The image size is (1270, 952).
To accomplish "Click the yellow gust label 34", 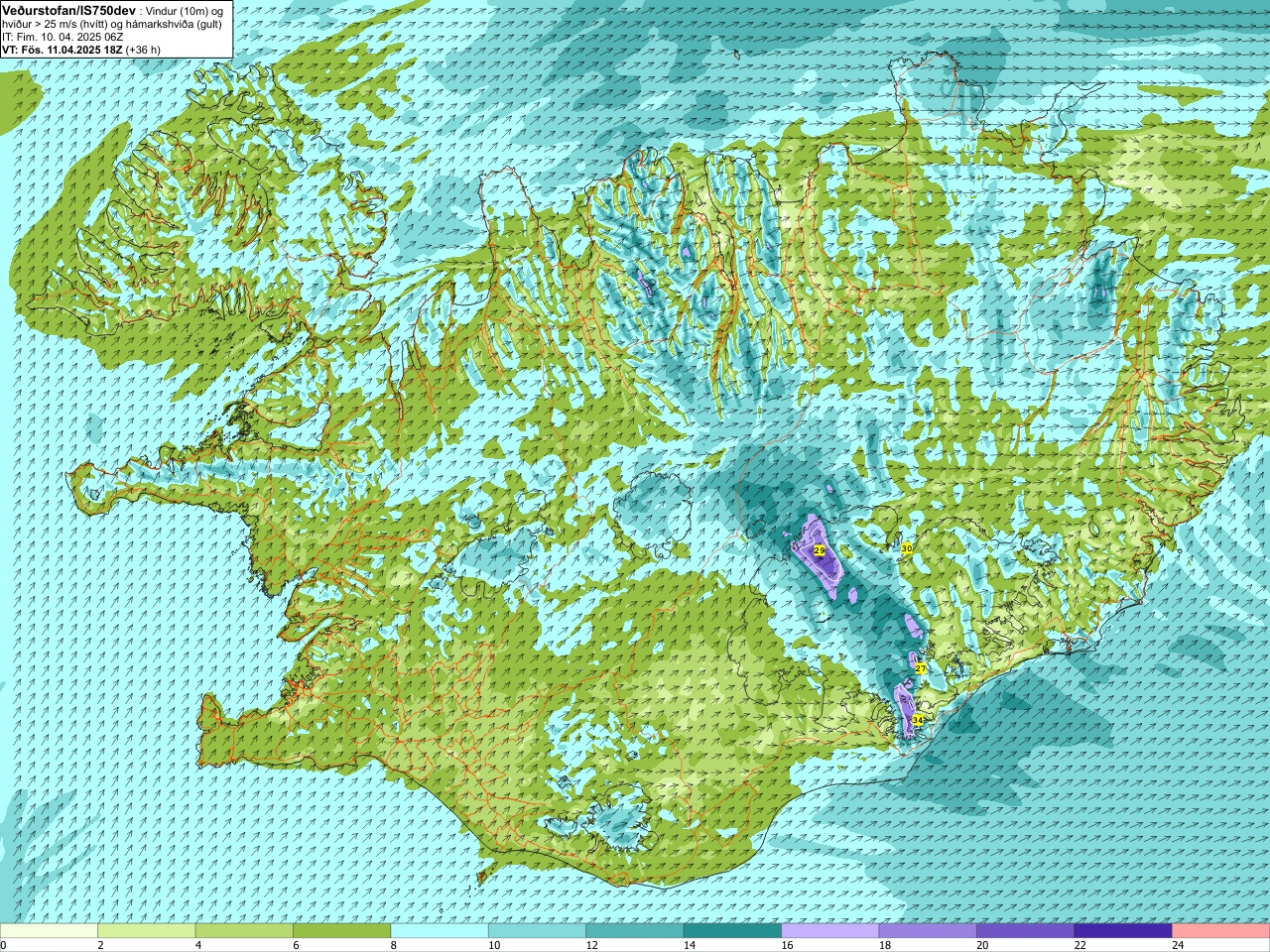I will coord(918,720).
